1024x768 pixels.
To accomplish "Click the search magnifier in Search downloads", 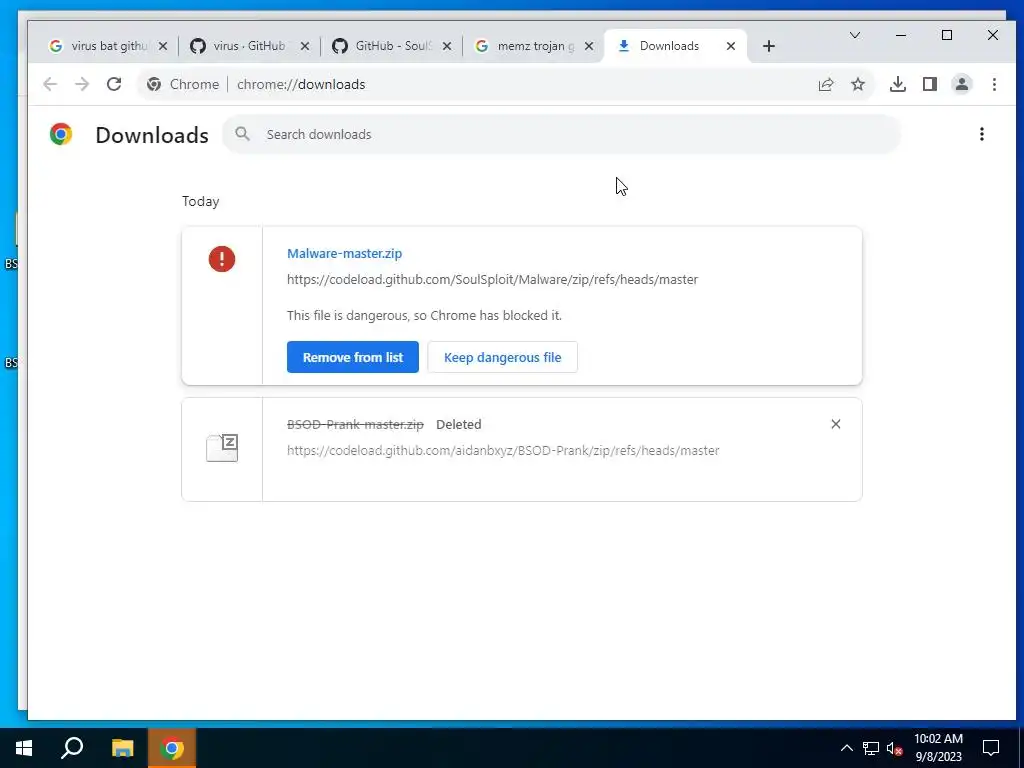I will click(x=242, y=134).
